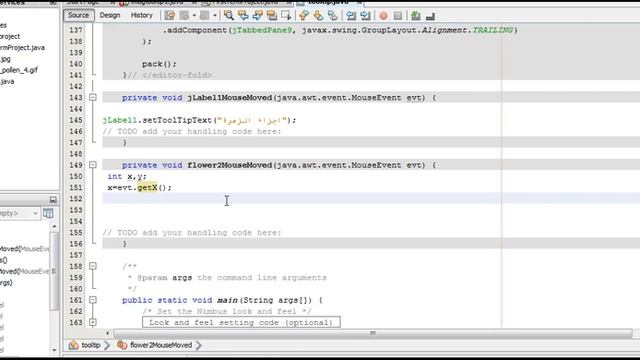Click jLabel1.setToolTipText code text
Screen dimensions: 640x360
point(157,120)
